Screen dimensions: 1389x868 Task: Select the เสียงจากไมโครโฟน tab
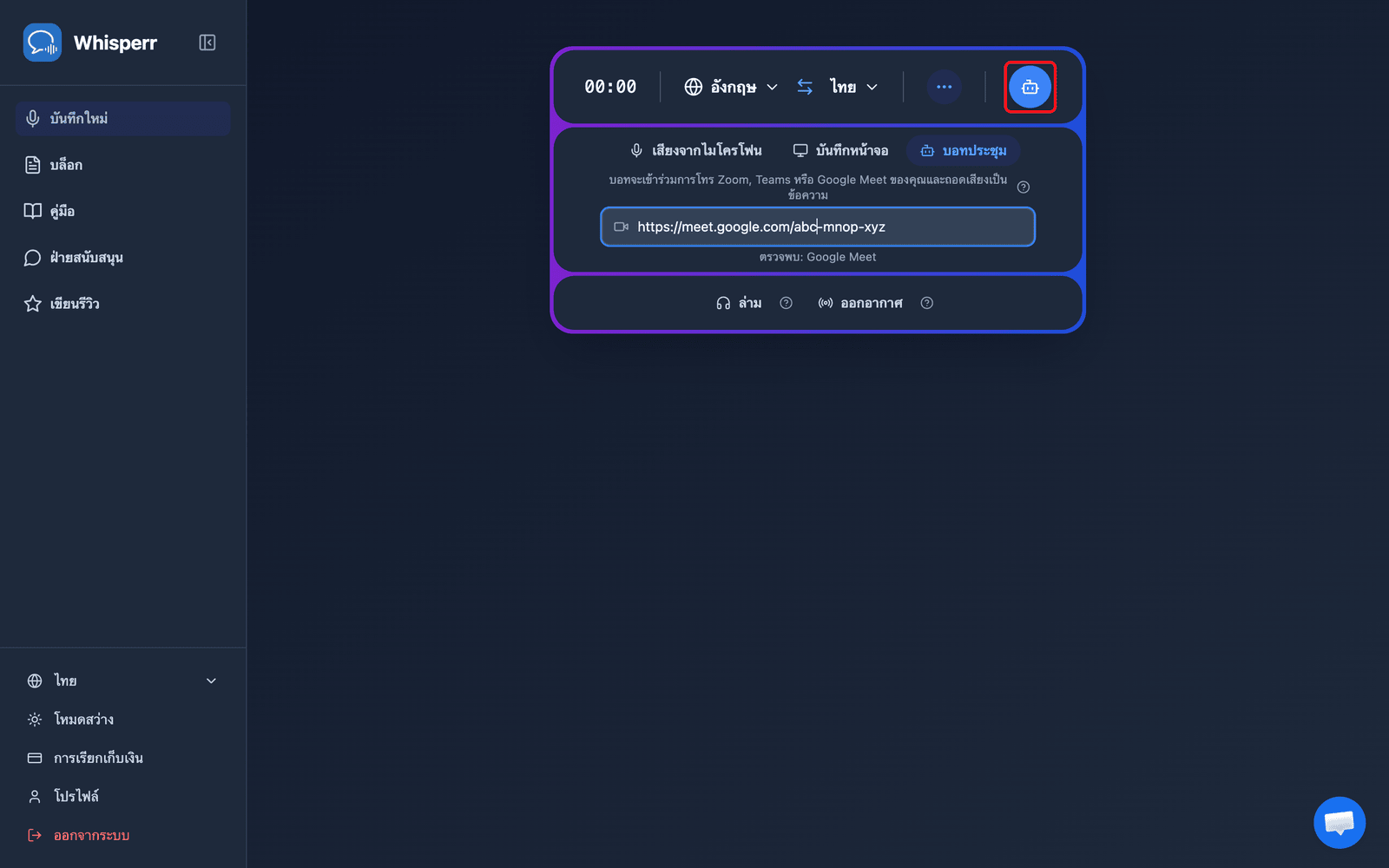point(696,151)
